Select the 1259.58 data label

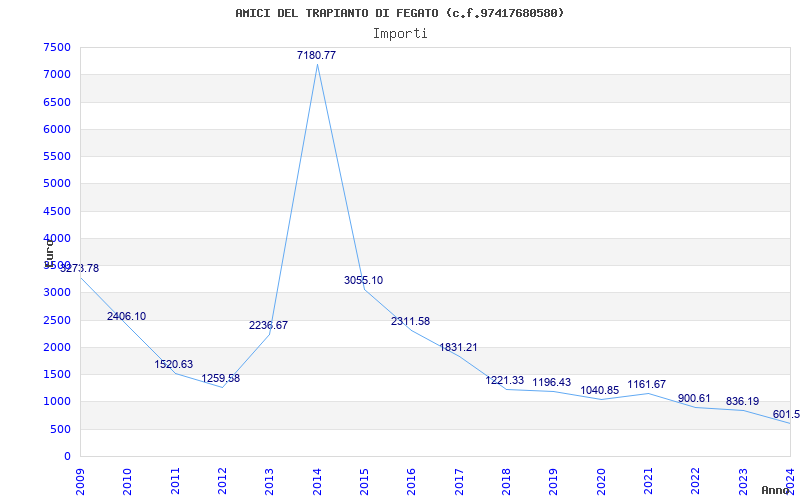(x=220, y=379)
